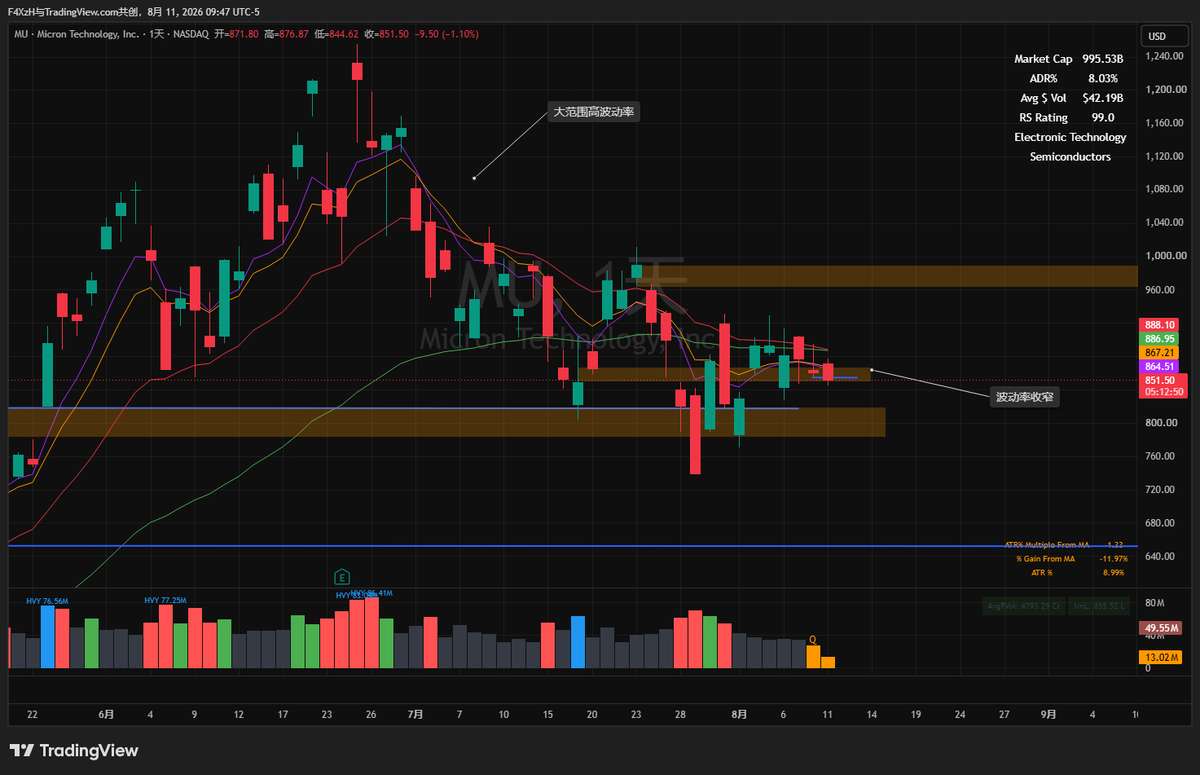Click the 49.55M volume label

click(x=1161, y=629)
